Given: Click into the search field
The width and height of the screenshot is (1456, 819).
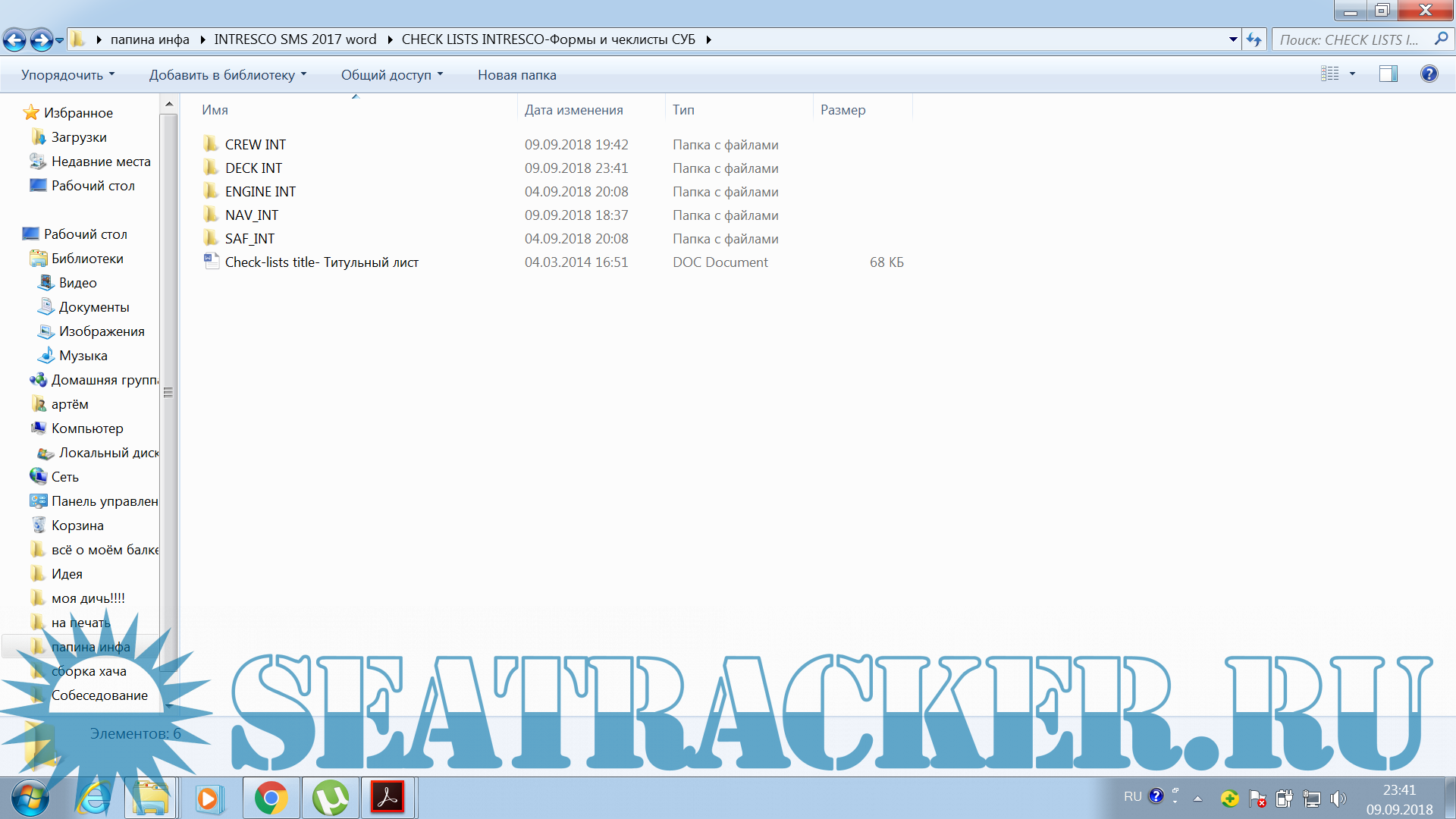Looking at the screenshot, I should click(x=1350, y=39).
